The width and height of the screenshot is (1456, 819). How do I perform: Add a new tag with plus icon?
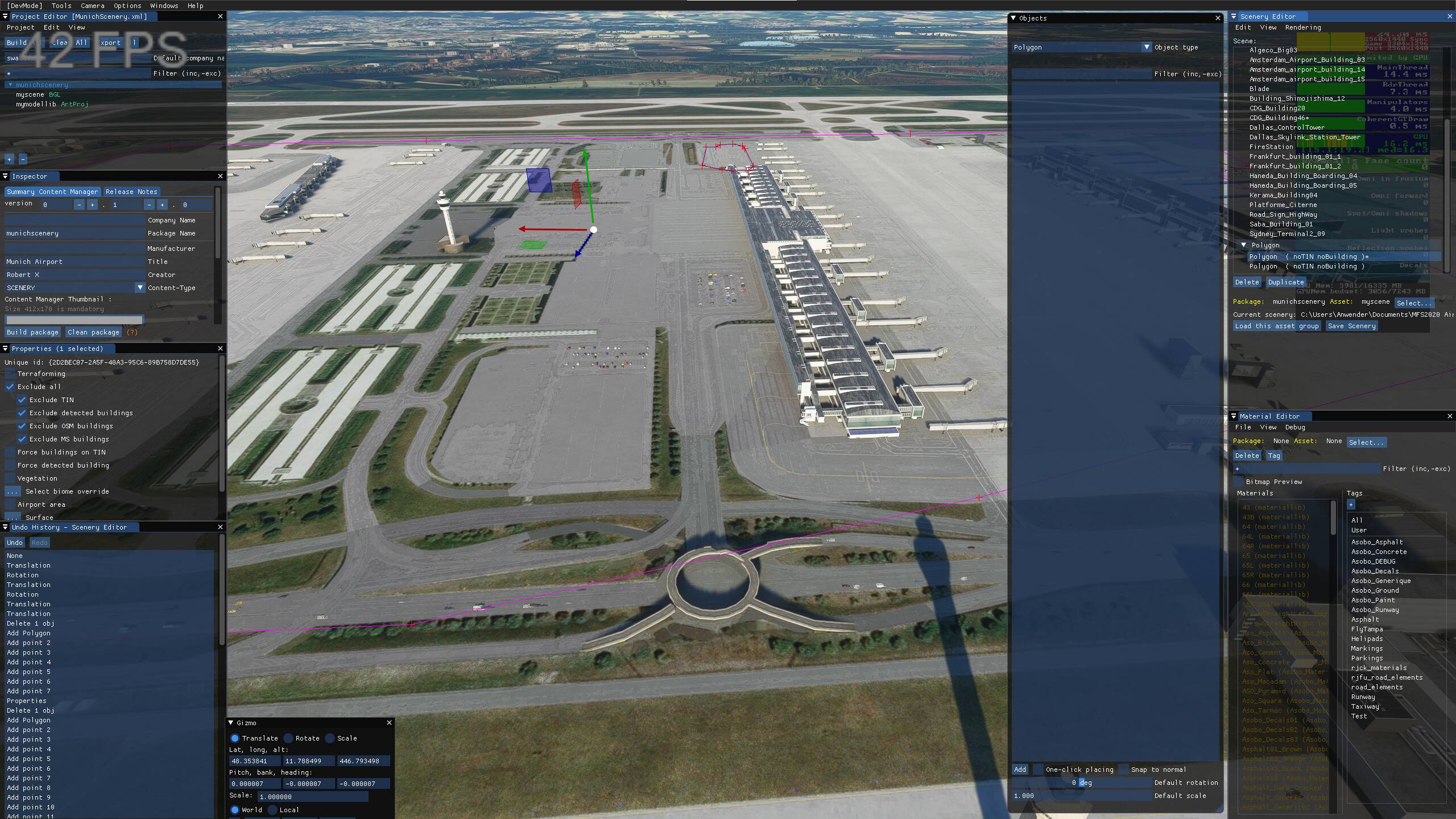pos(1351,504)
